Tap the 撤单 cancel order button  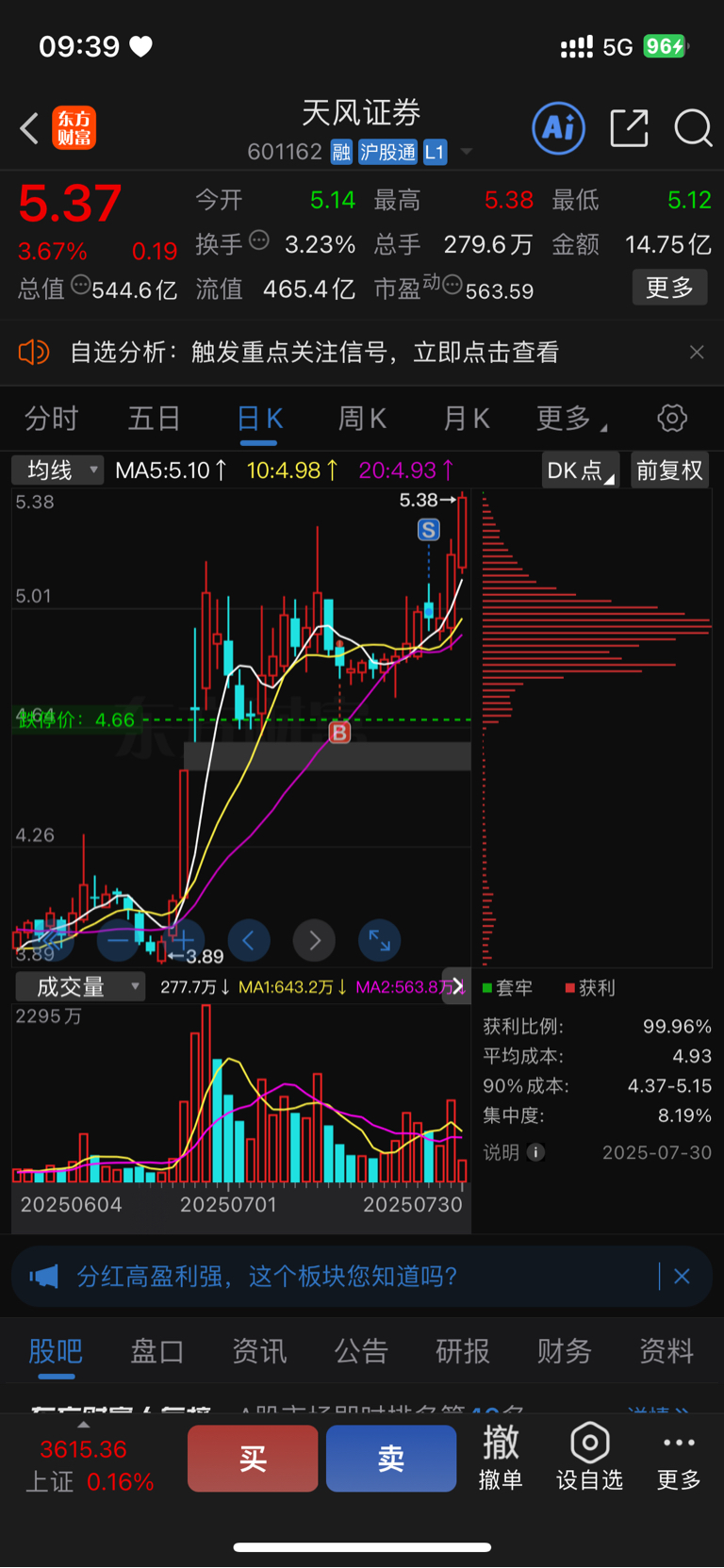coord(501,1458)
